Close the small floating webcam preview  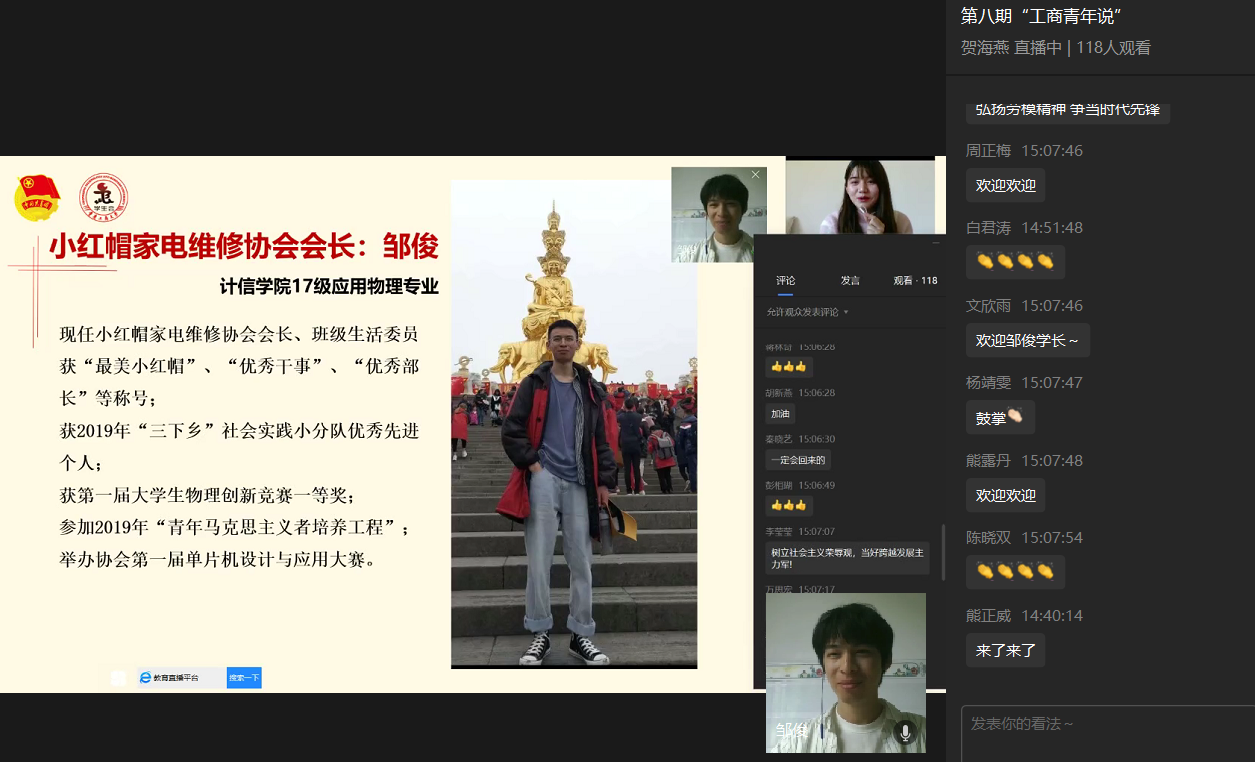(x=755, y=175)
